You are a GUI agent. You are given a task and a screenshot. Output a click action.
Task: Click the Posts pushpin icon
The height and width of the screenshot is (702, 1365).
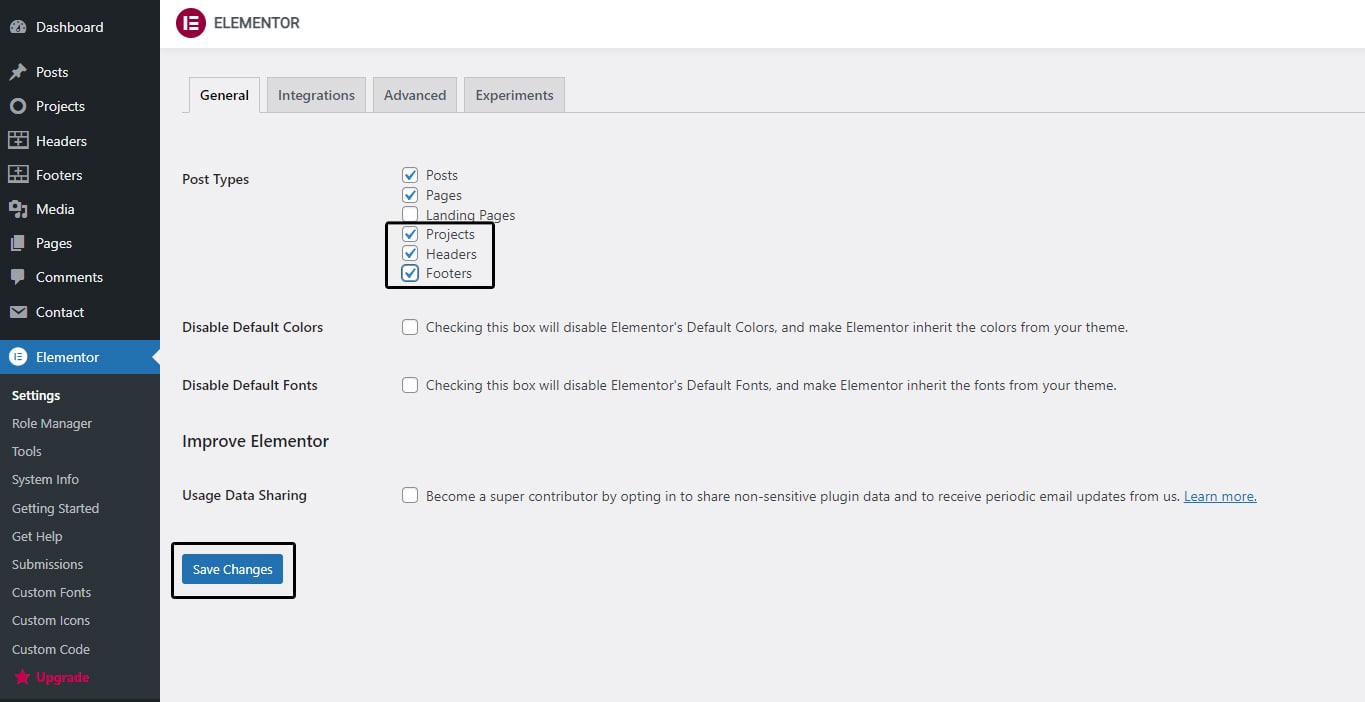[x=18, y=72]
